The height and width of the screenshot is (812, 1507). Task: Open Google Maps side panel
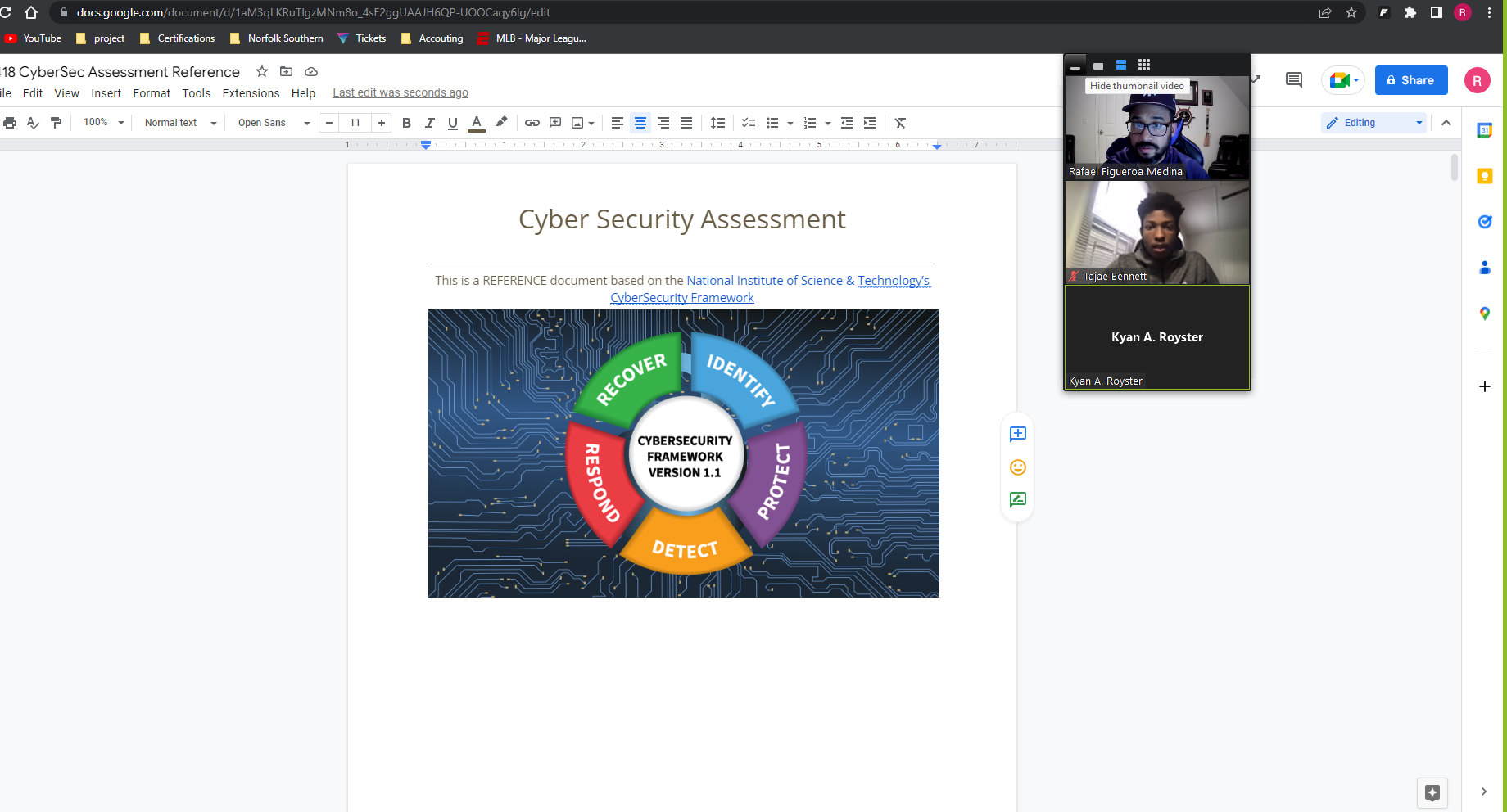tap(1484, 314)
